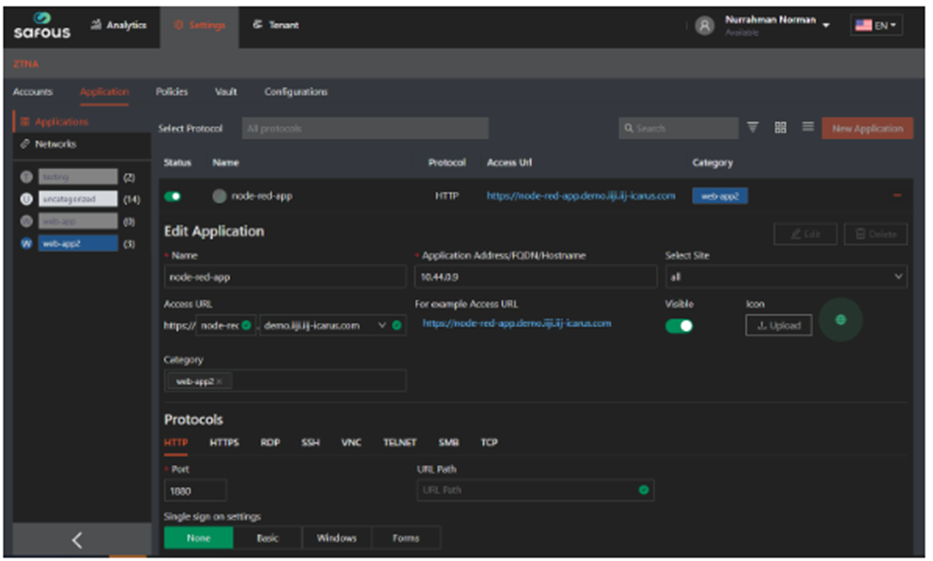Click the application globe icon preview

(x=840, y=320)
